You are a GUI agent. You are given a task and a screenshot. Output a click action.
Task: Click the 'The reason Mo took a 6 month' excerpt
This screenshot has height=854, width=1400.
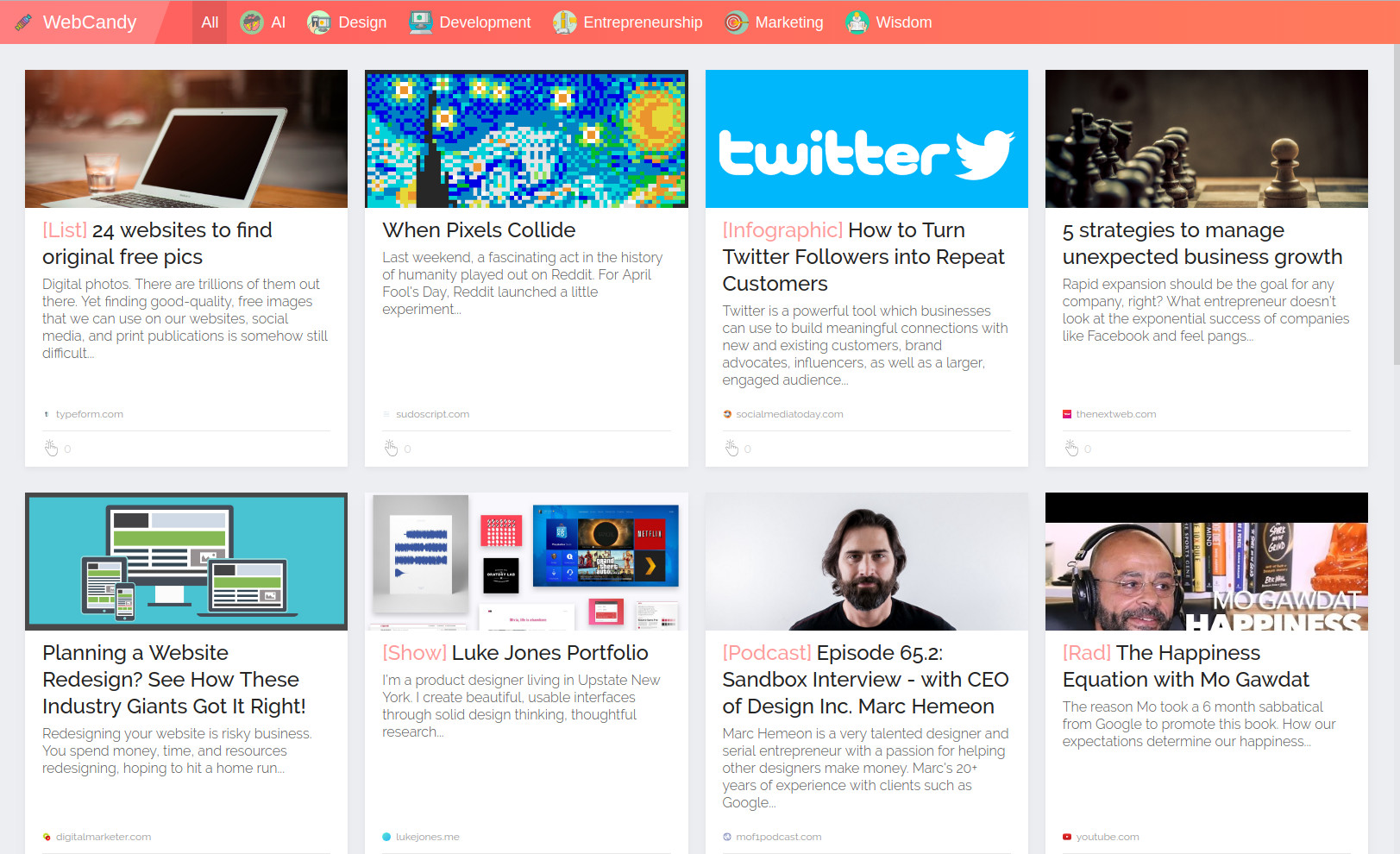coord(1199,724)
